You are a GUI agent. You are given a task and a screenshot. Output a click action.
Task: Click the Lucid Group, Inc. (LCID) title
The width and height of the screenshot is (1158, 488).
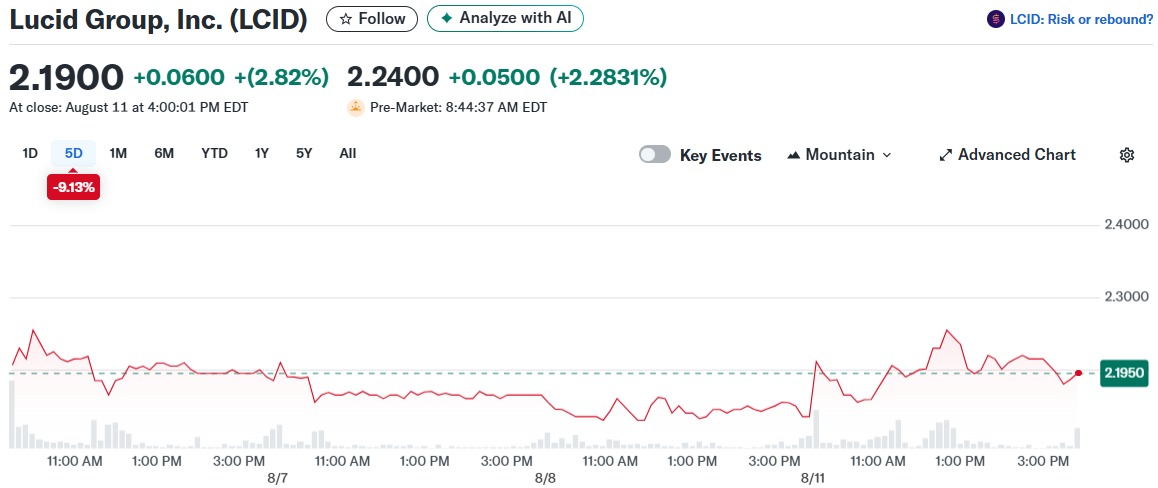158,20
